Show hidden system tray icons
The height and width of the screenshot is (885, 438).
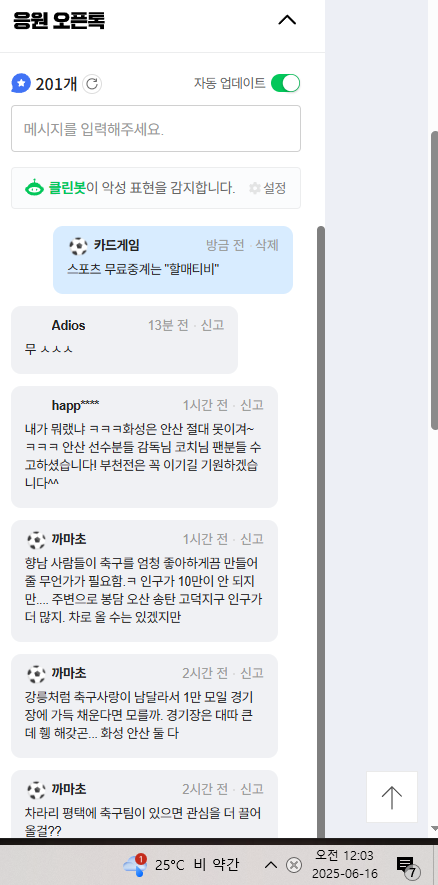pyautogui.click(x=271, y=865)
